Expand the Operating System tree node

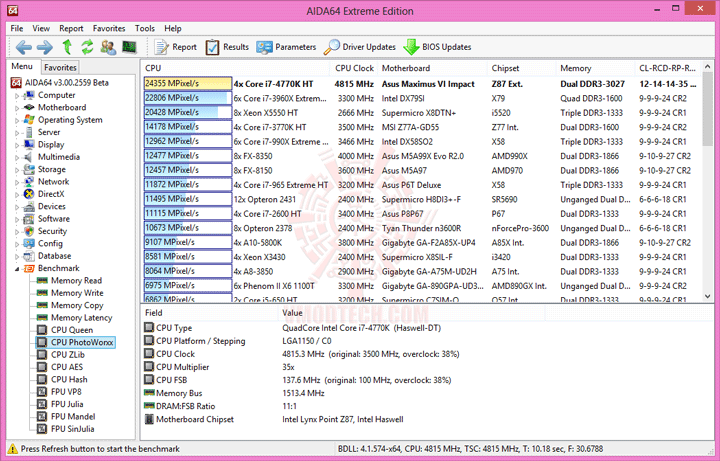[x=17, y=121]
